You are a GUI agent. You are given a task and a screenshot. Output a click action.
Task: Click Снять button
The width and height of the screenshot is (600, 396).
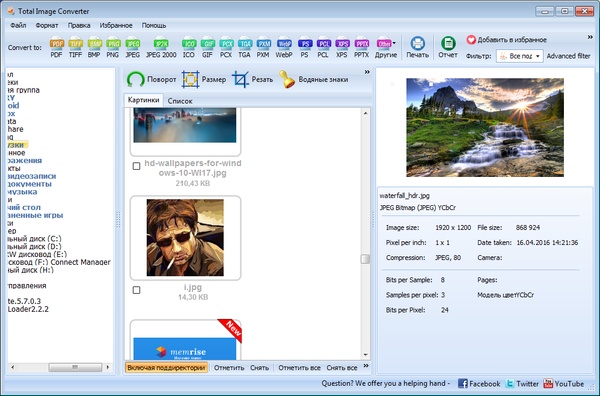click(x=259, y=368)
